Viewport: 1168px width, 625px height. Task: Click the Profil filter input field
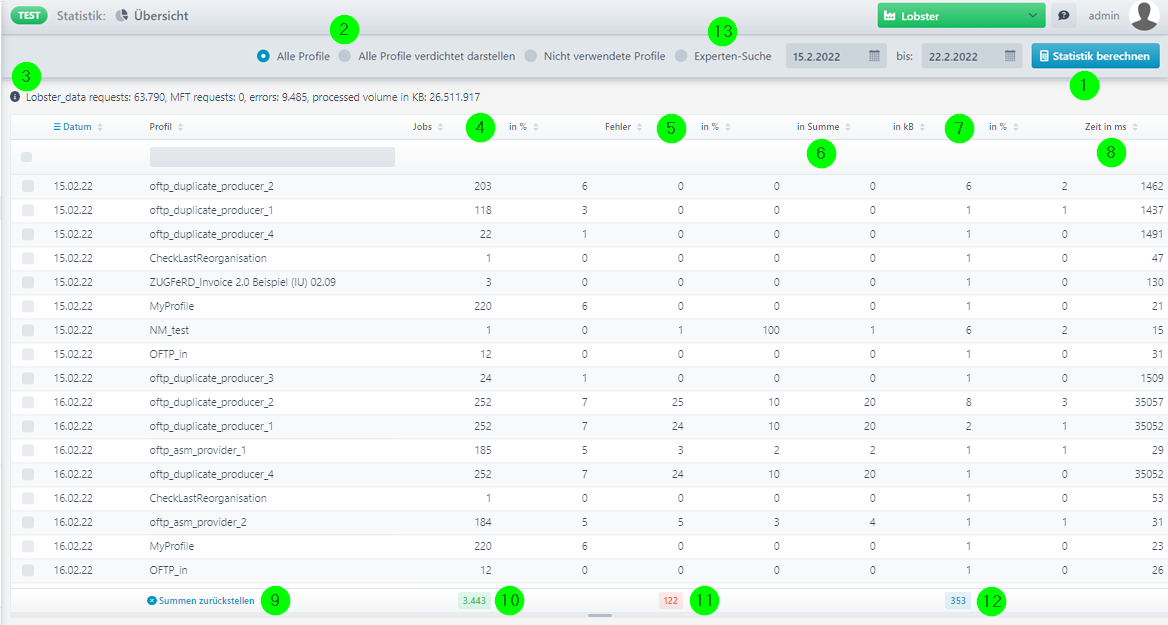tap(272, 156)
